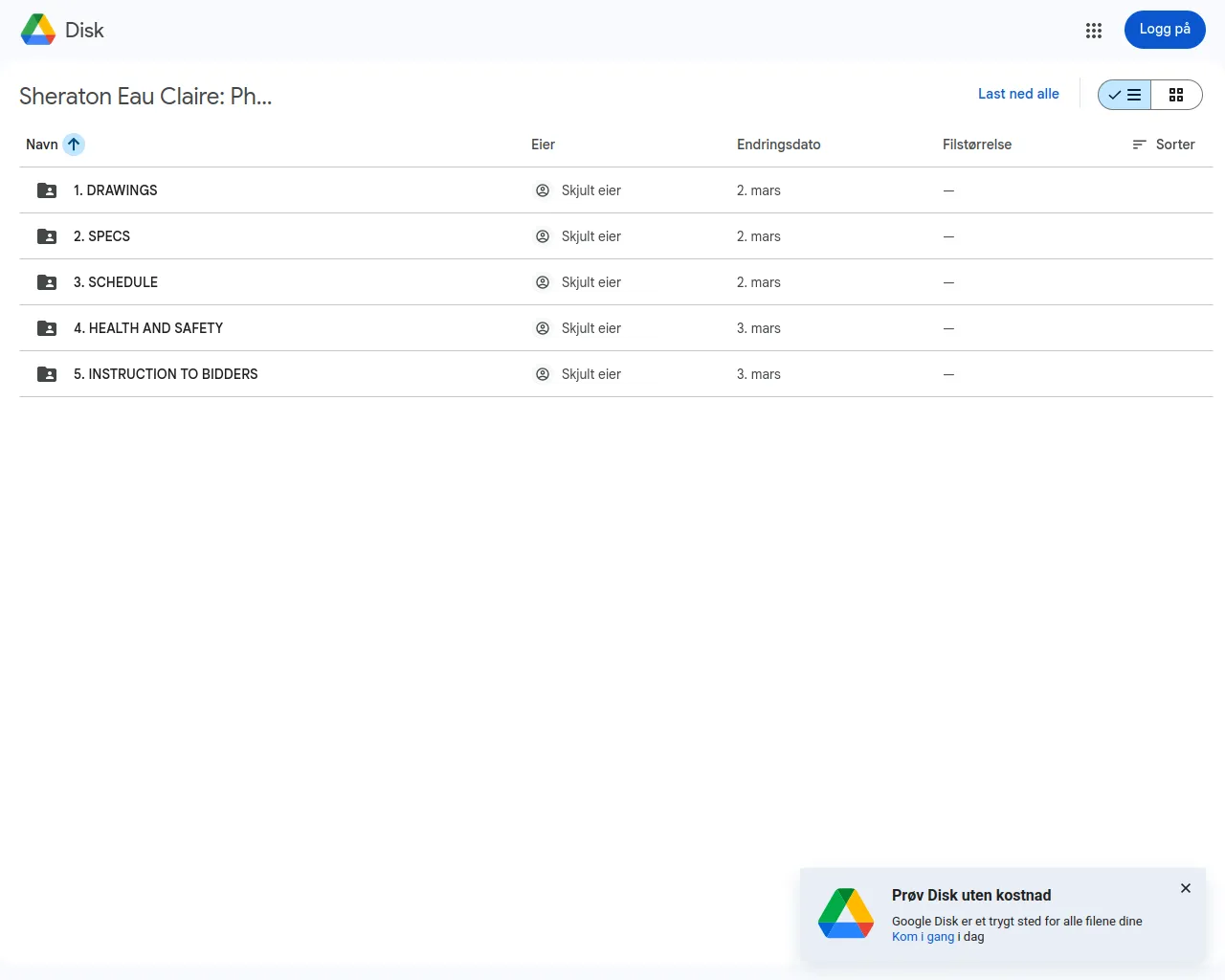Toggle the Navn sort direction arrow
This screenshot has width=1225, height=980.
tap(74, 145)
